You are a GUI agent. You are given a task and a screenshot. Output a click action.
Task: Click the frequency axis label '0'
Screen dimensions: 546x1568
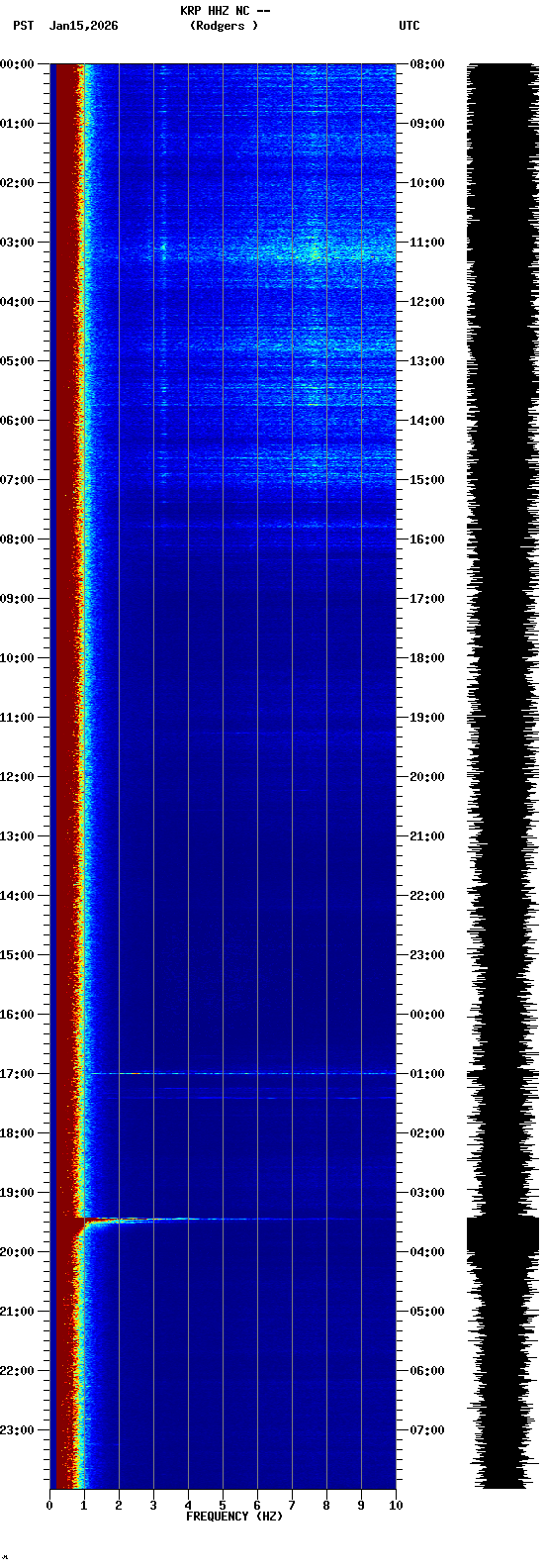[49, 1506]
